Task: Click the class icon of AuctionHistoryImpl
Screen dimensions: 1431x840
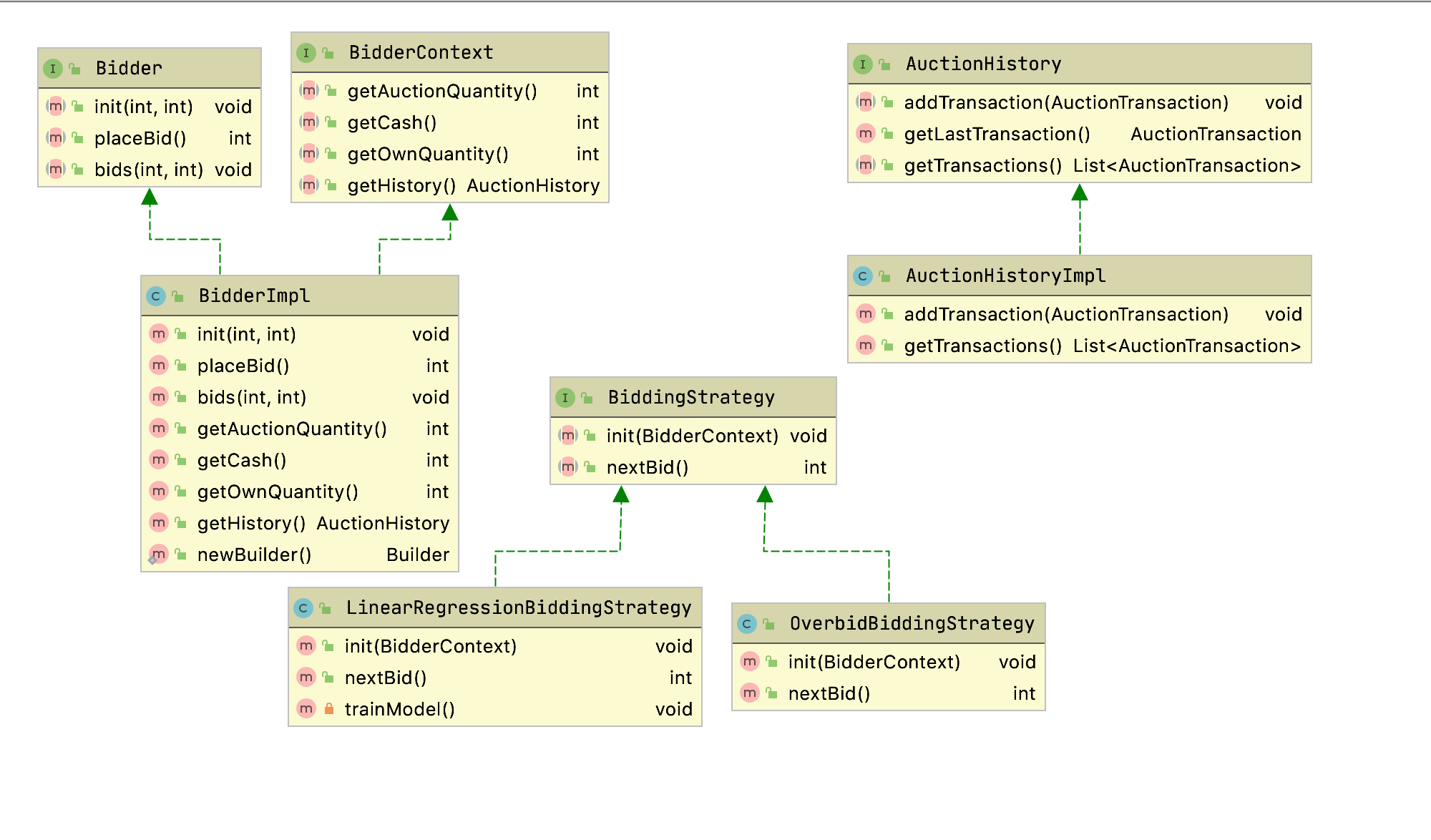Action: pyautogui.click(x=862, y=276)
